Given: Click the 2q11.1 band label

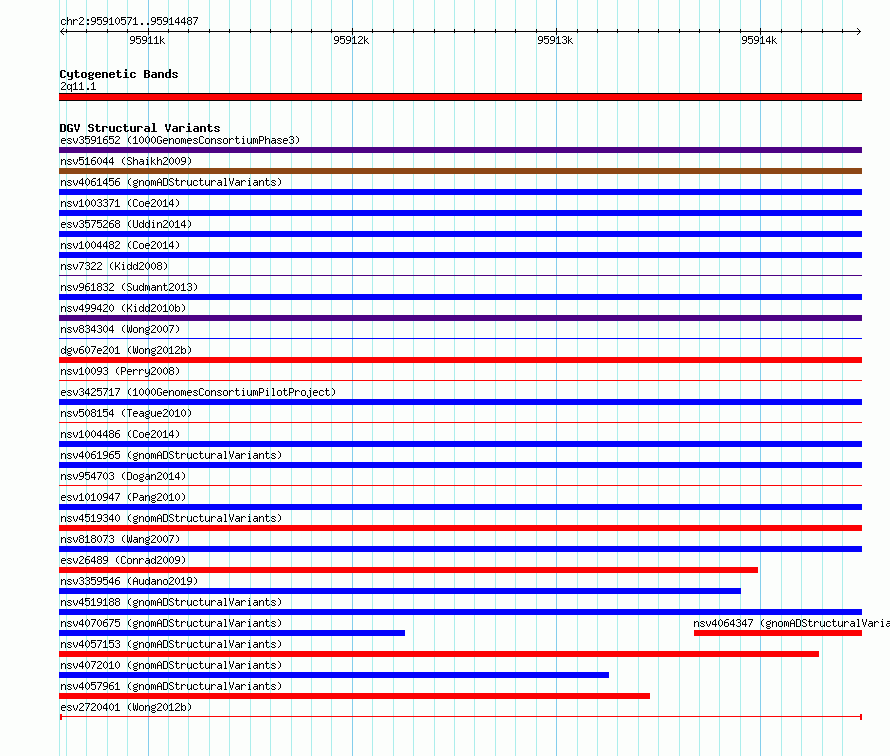Looking at the screenshot, I should point(78,86).
